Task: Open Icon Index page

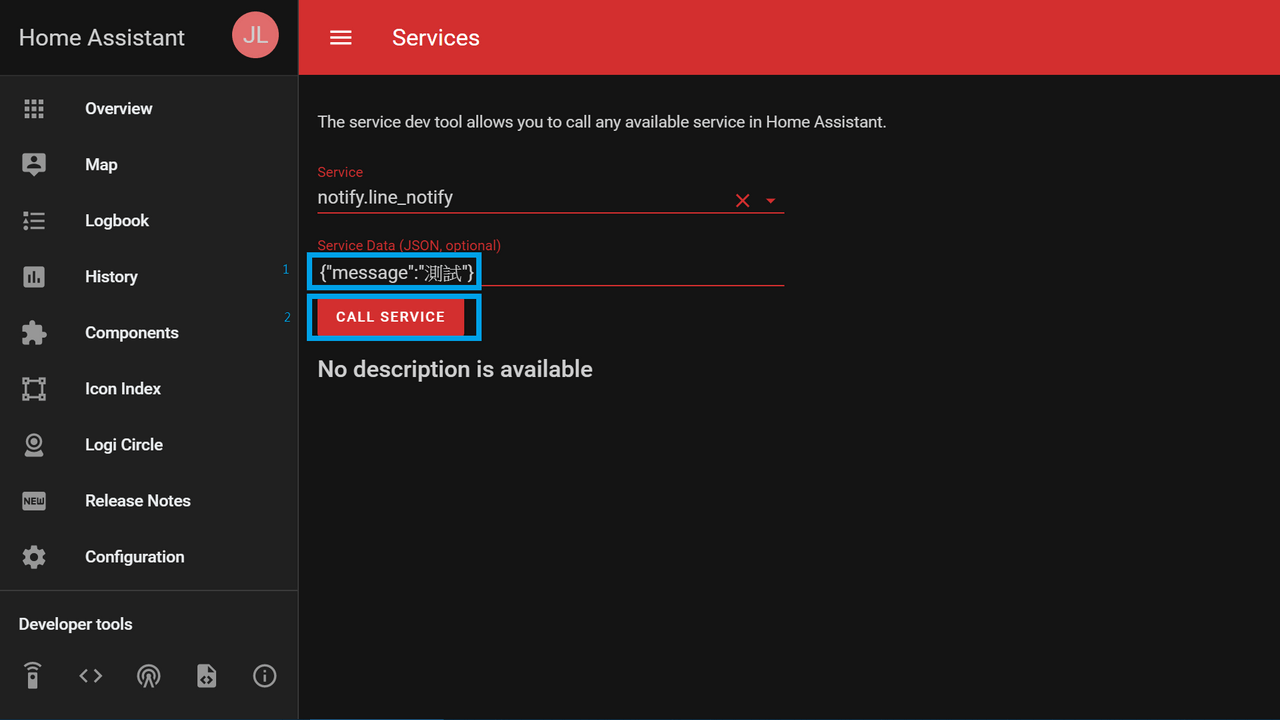Action: point(149,389)
